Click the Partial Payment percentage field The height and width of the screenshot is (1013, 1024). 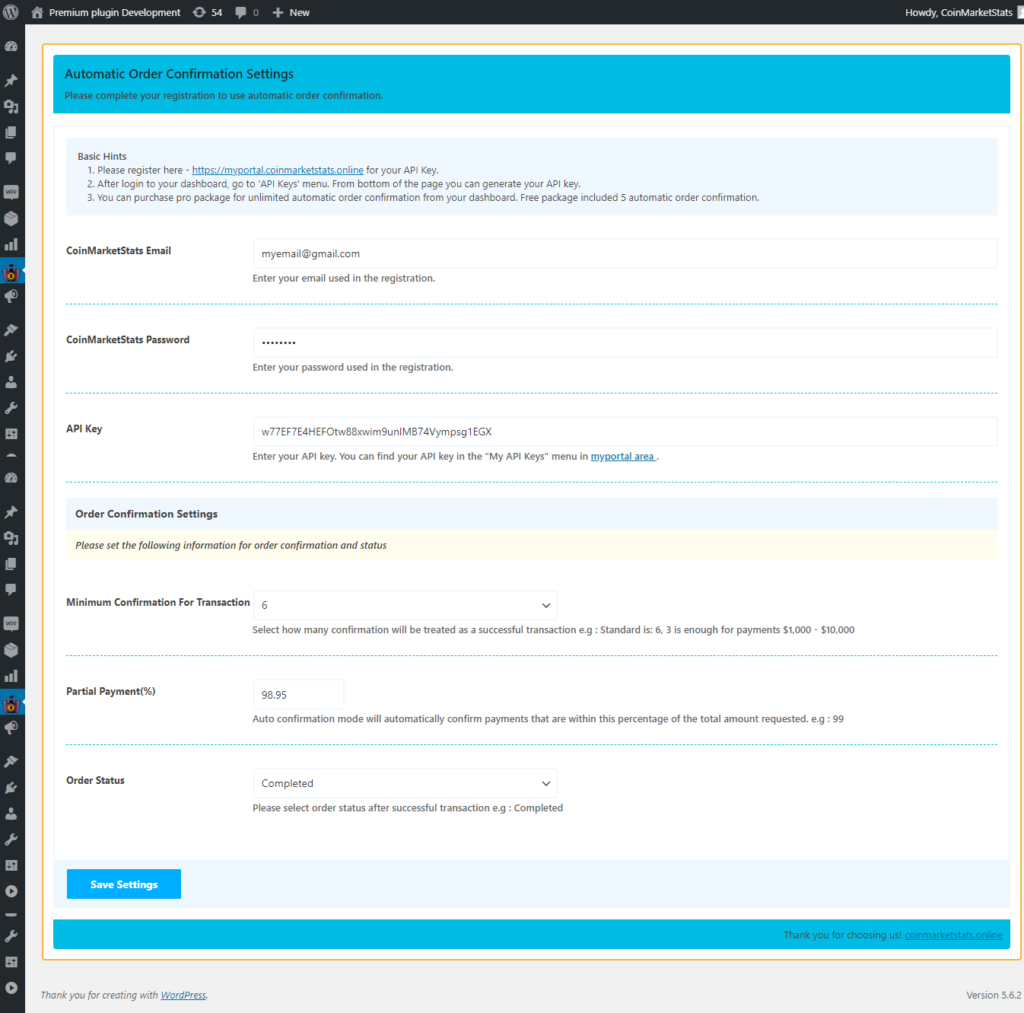[x=298, y=694]
